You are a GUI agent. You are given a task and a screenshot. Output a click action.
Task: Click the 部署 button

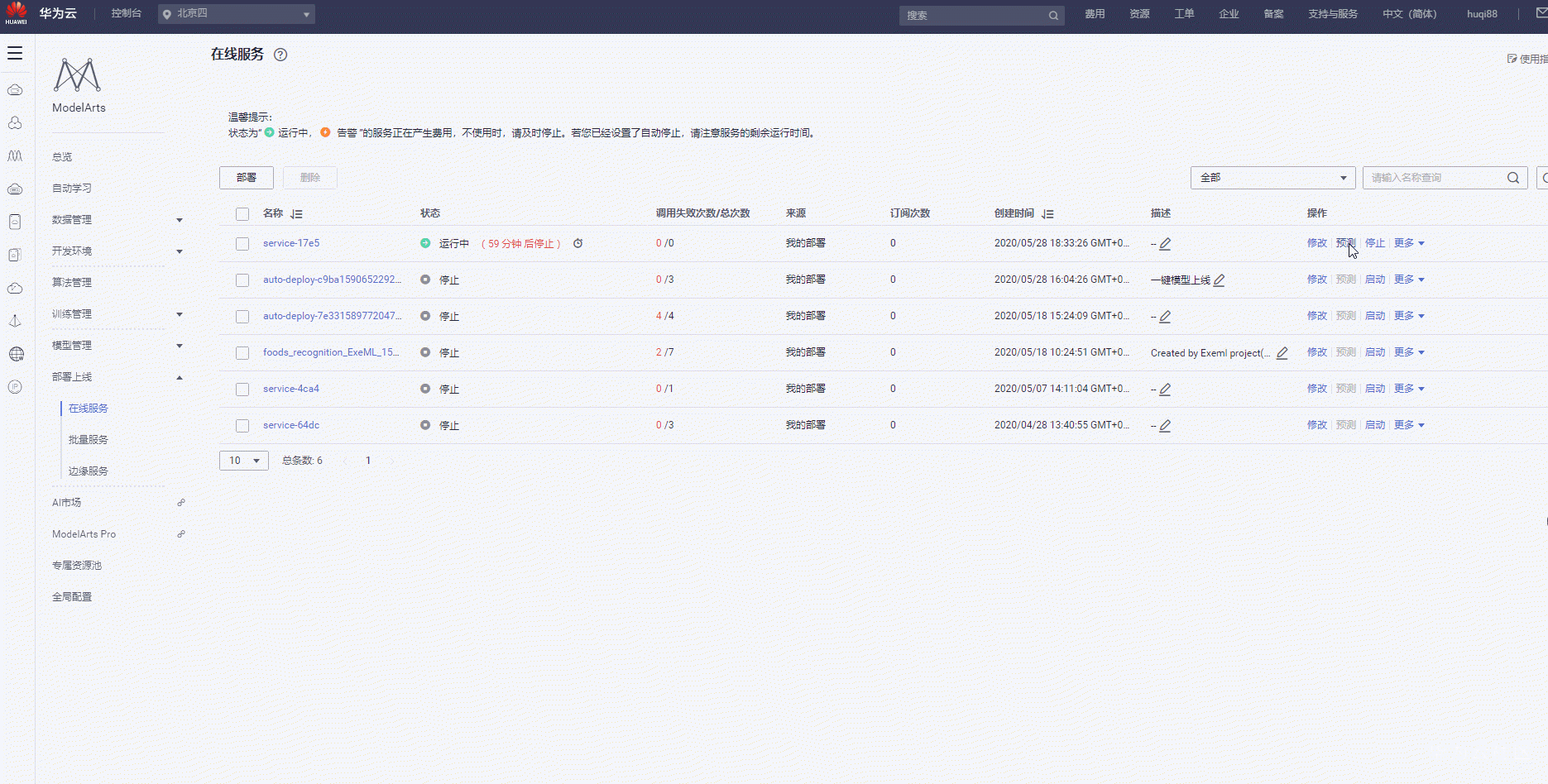(x=246, y=177)
